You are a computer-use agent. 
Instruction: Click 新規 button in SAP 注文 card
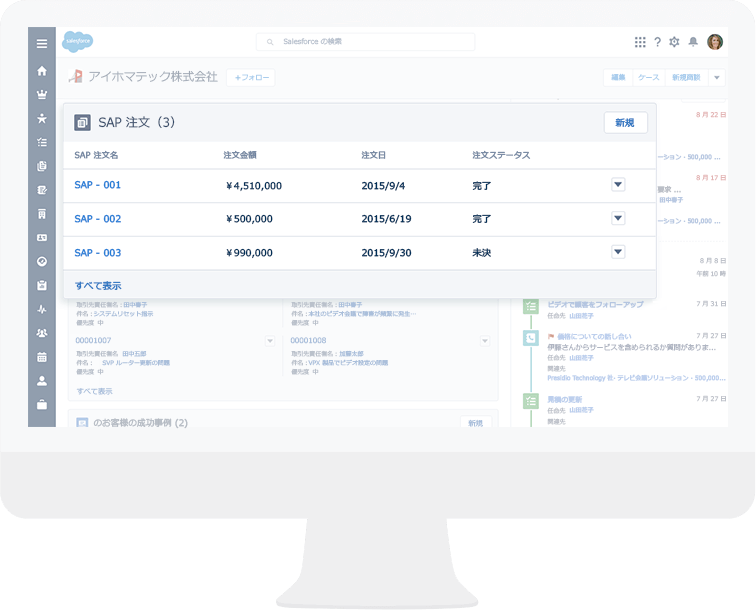coord(625,123)
